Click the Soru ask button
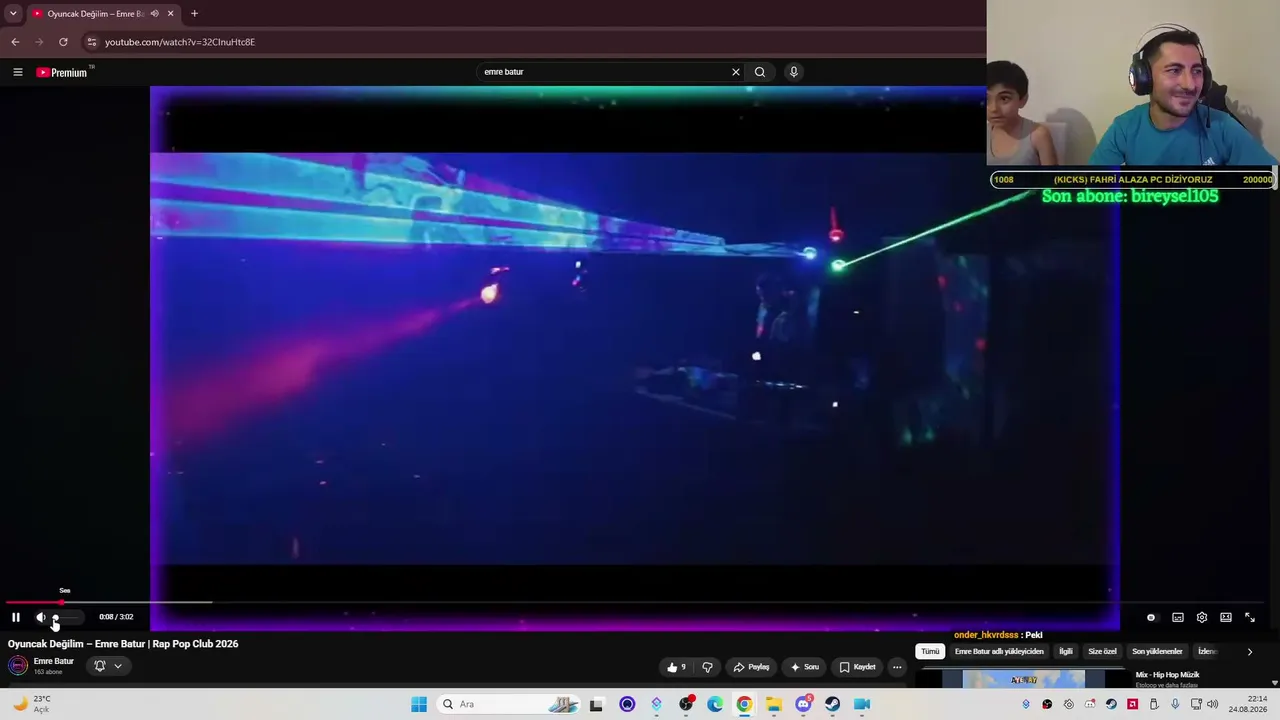1280x720 pixels. 805,667
